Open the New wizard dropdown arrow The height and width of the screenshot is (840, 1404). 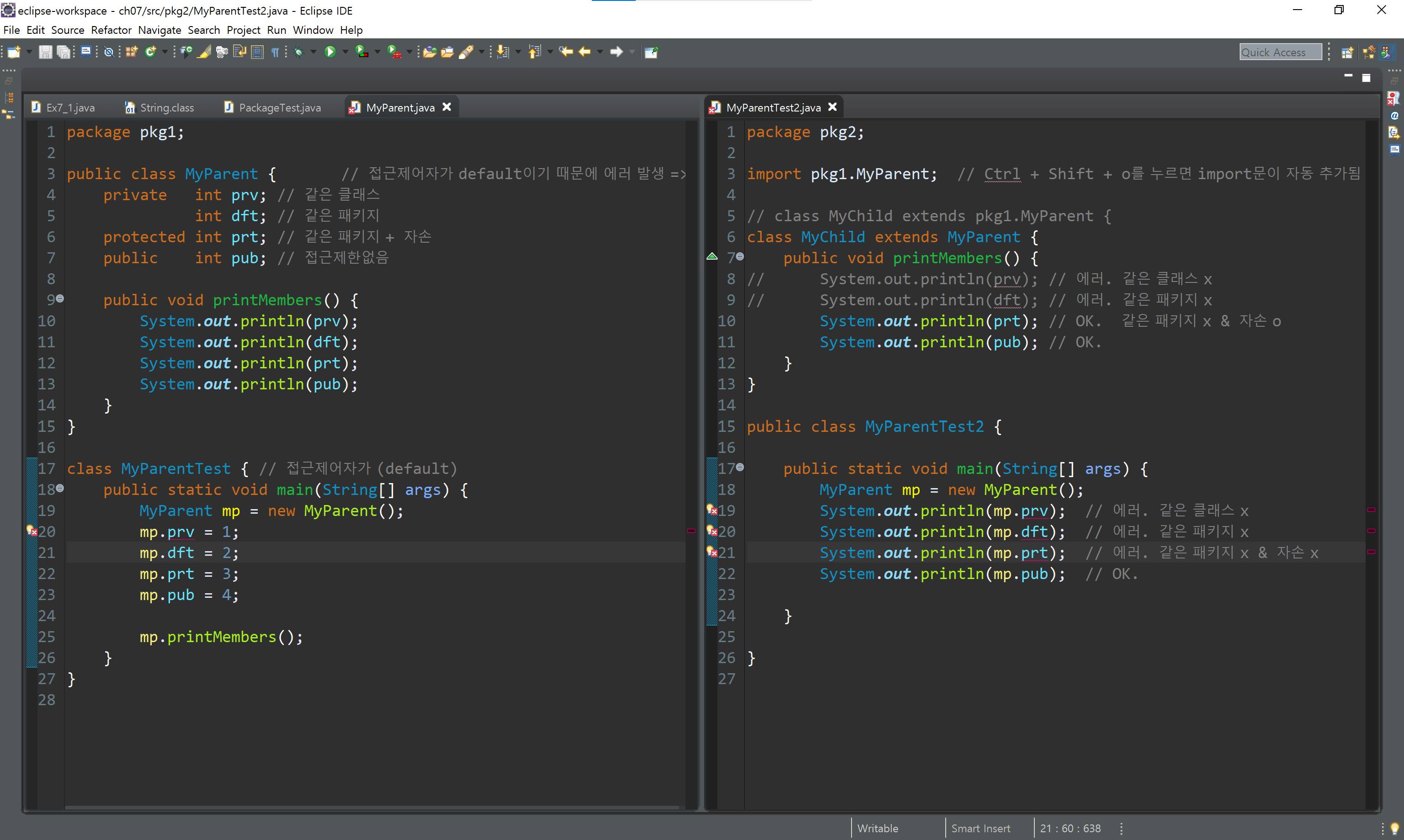(28, 52)
